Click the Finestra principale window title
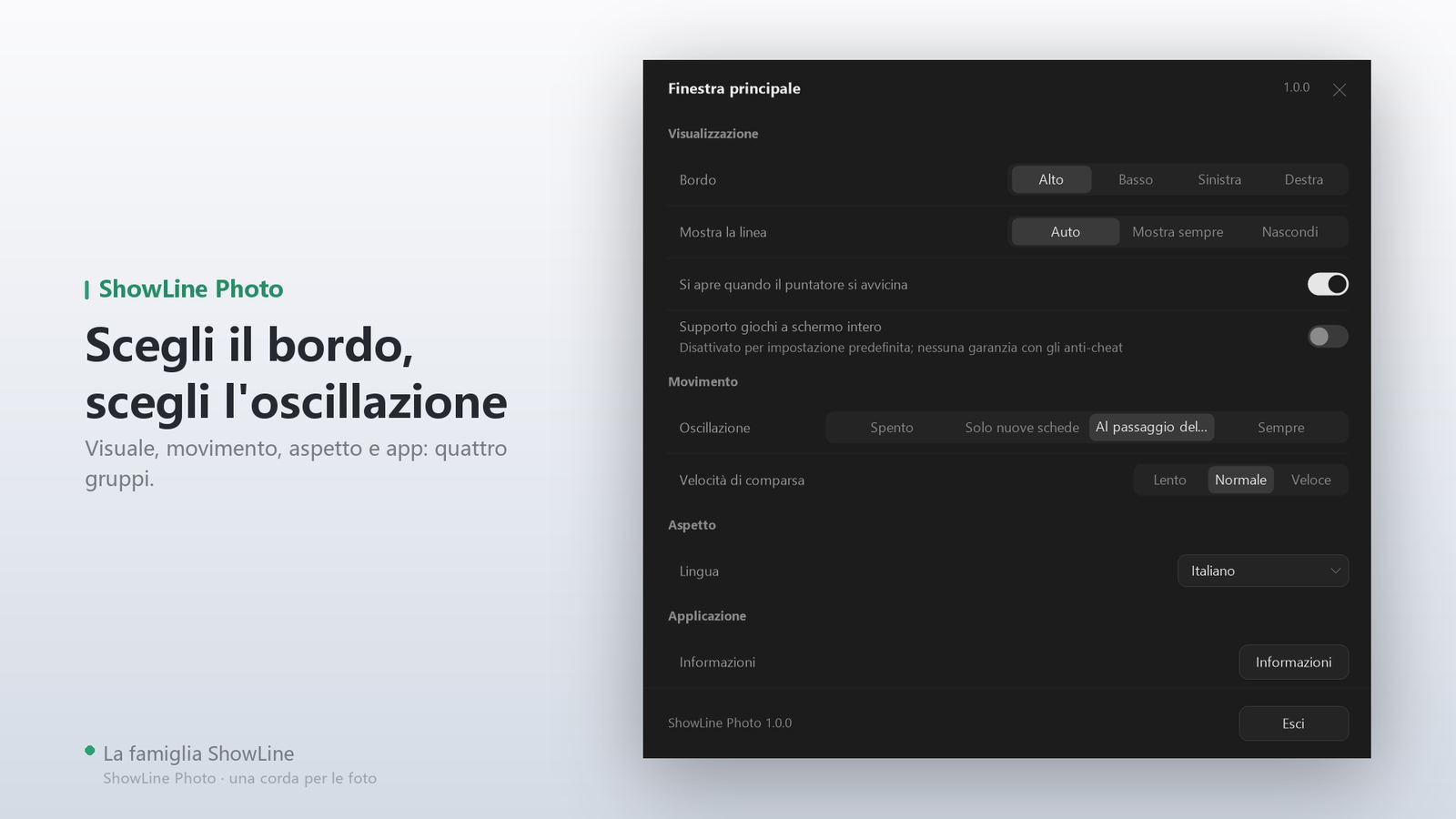Image resolution: width=1456 pixels, height=819 pixels. click(734, 88)
